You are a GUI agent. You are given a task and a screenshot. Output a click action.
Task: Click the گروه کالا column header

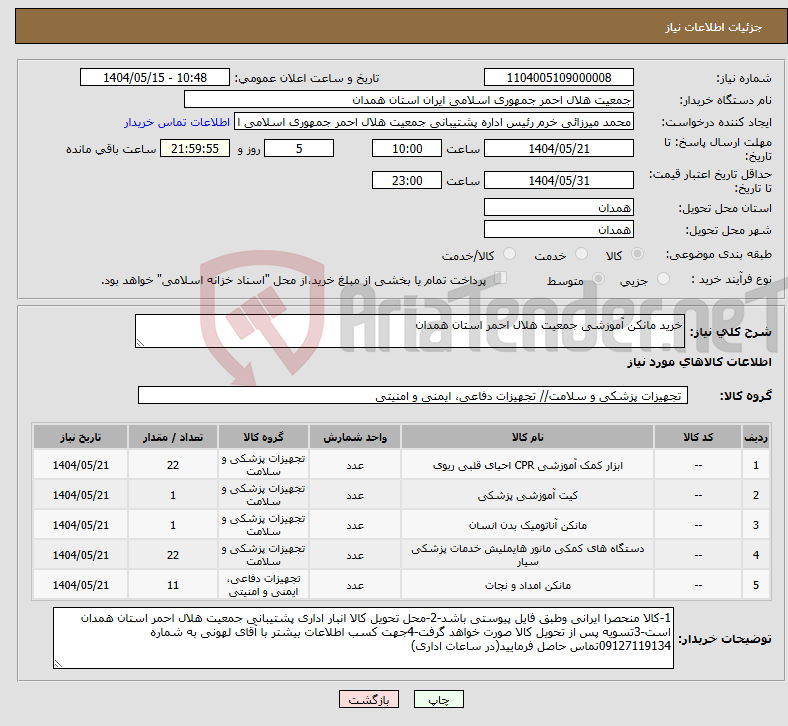coord(263,437)
